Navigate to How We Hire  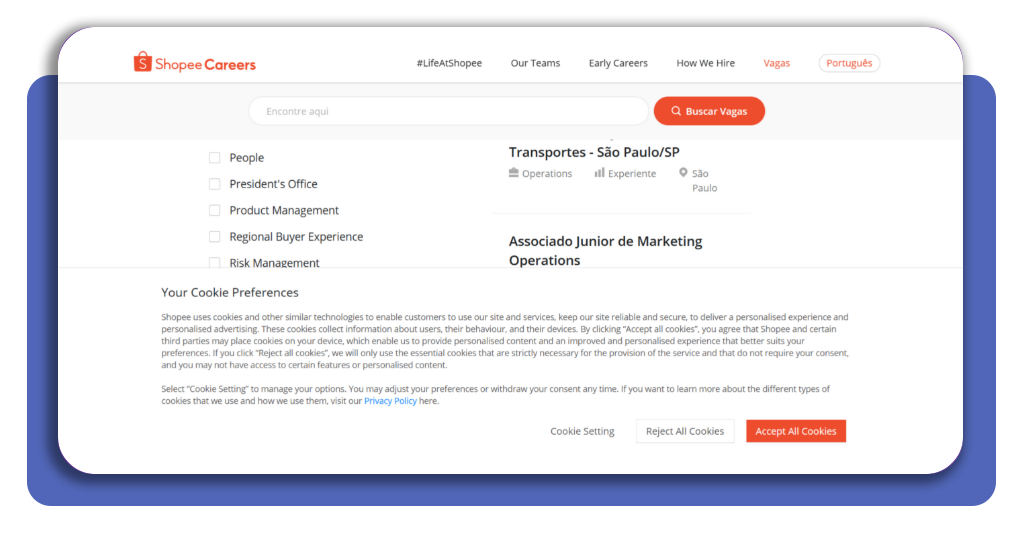[705, 63]
